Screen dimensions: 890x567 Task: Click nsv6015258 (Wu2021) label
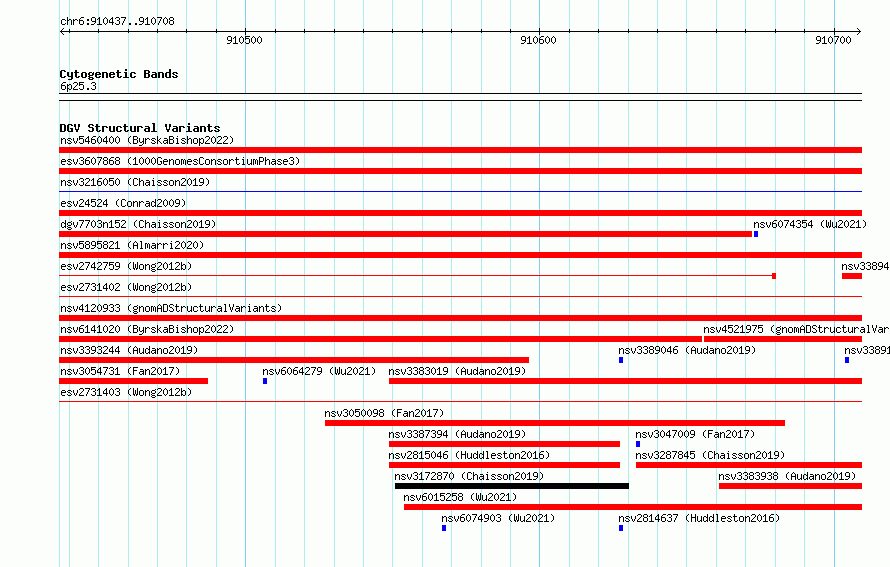click(460, 497)
